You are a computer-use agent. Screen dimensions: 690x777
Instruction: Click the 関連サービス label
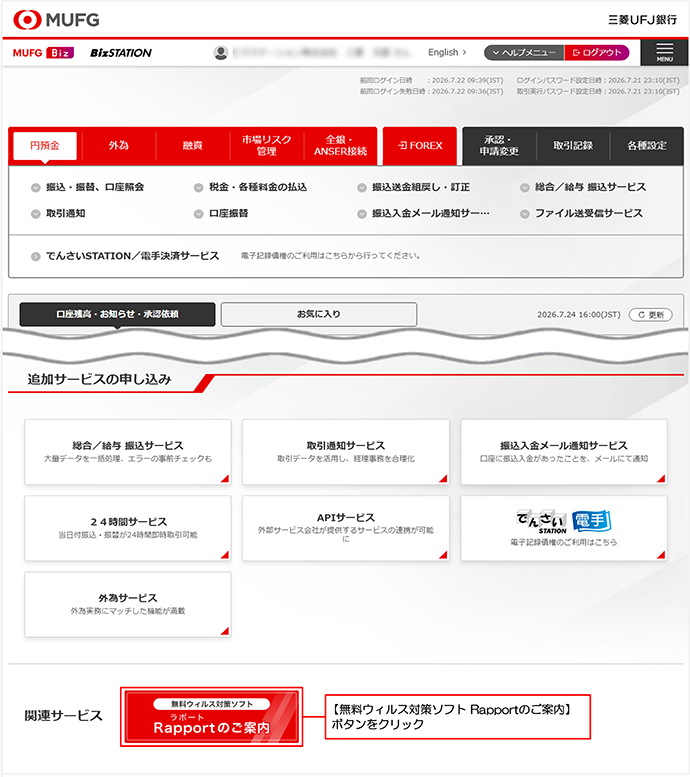coord(63,716)
